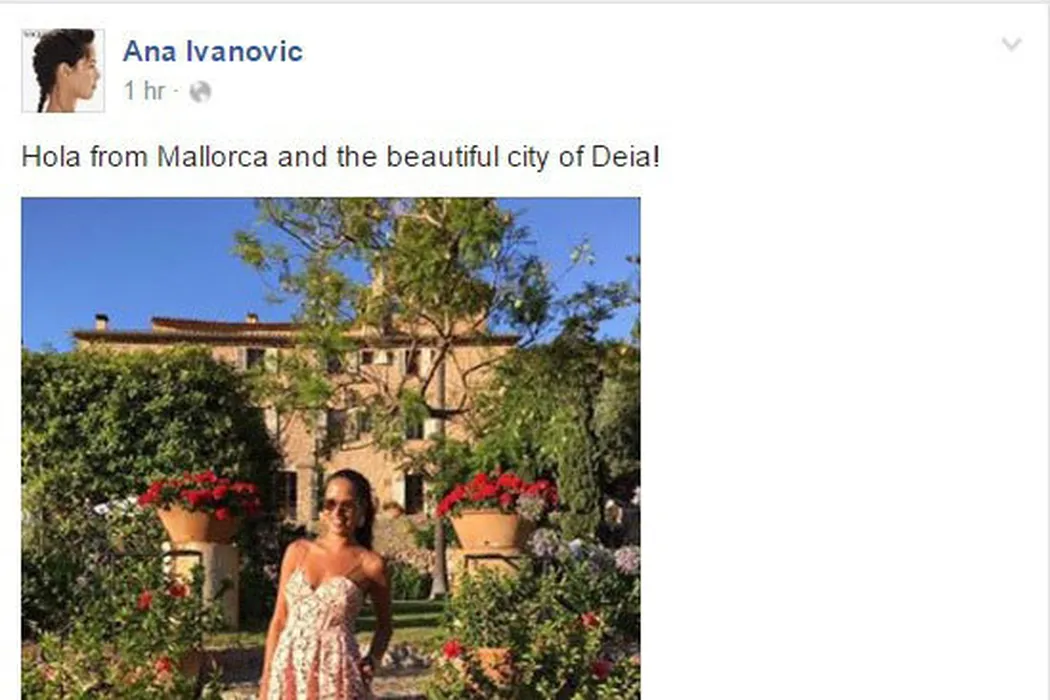Open the post's 1 hr timestamp

coord(144,90)
